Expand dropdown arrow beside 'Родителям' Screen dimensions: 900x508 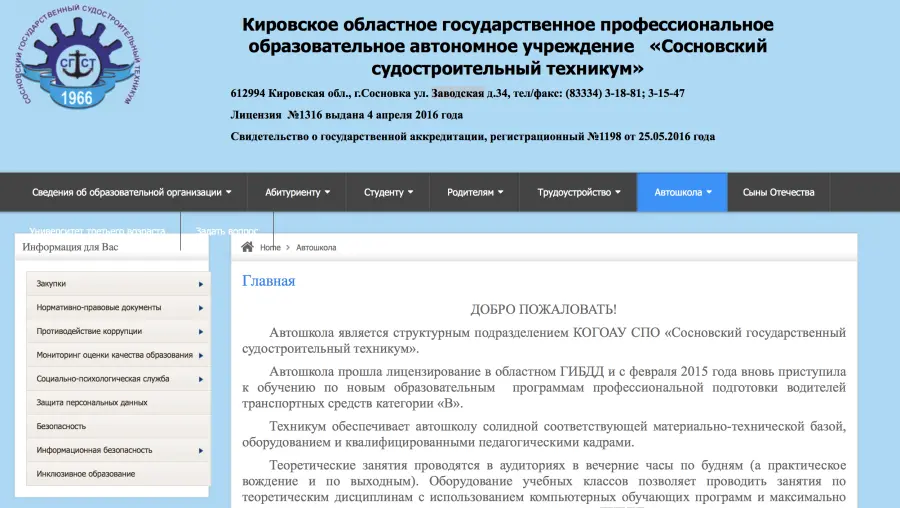[501, 192]
